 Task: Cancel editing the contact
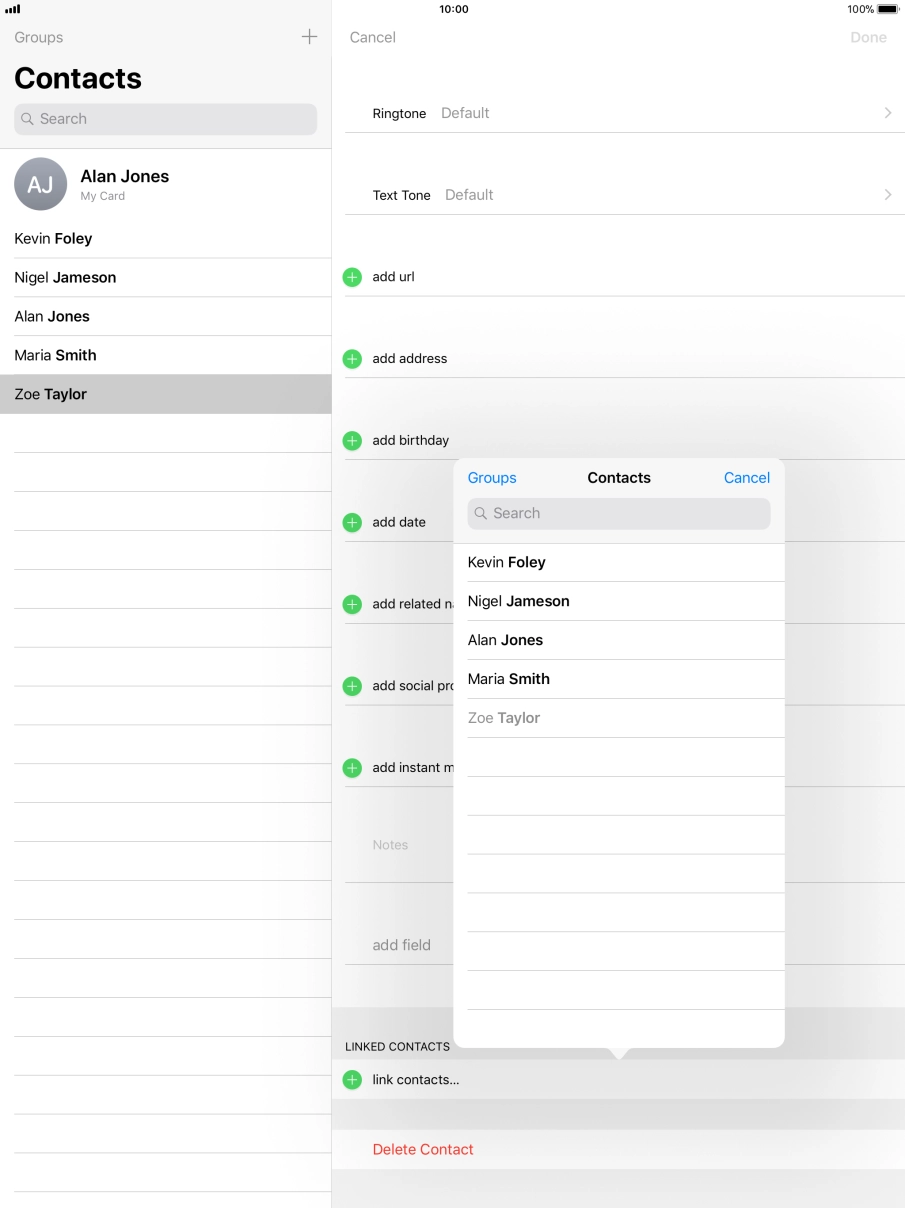(373, 37)
